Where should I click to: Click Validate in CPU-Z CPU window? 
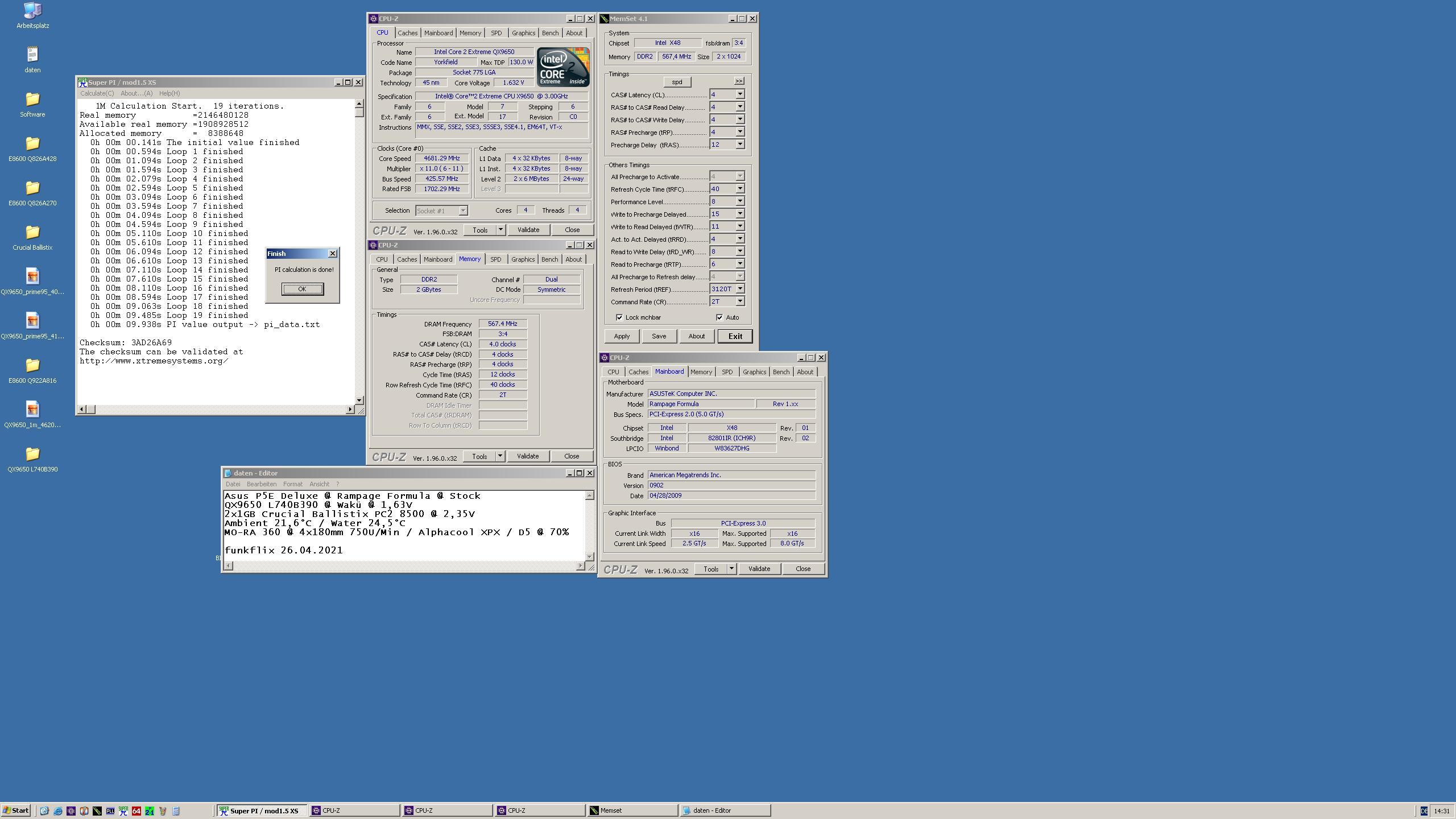point(528,230)
